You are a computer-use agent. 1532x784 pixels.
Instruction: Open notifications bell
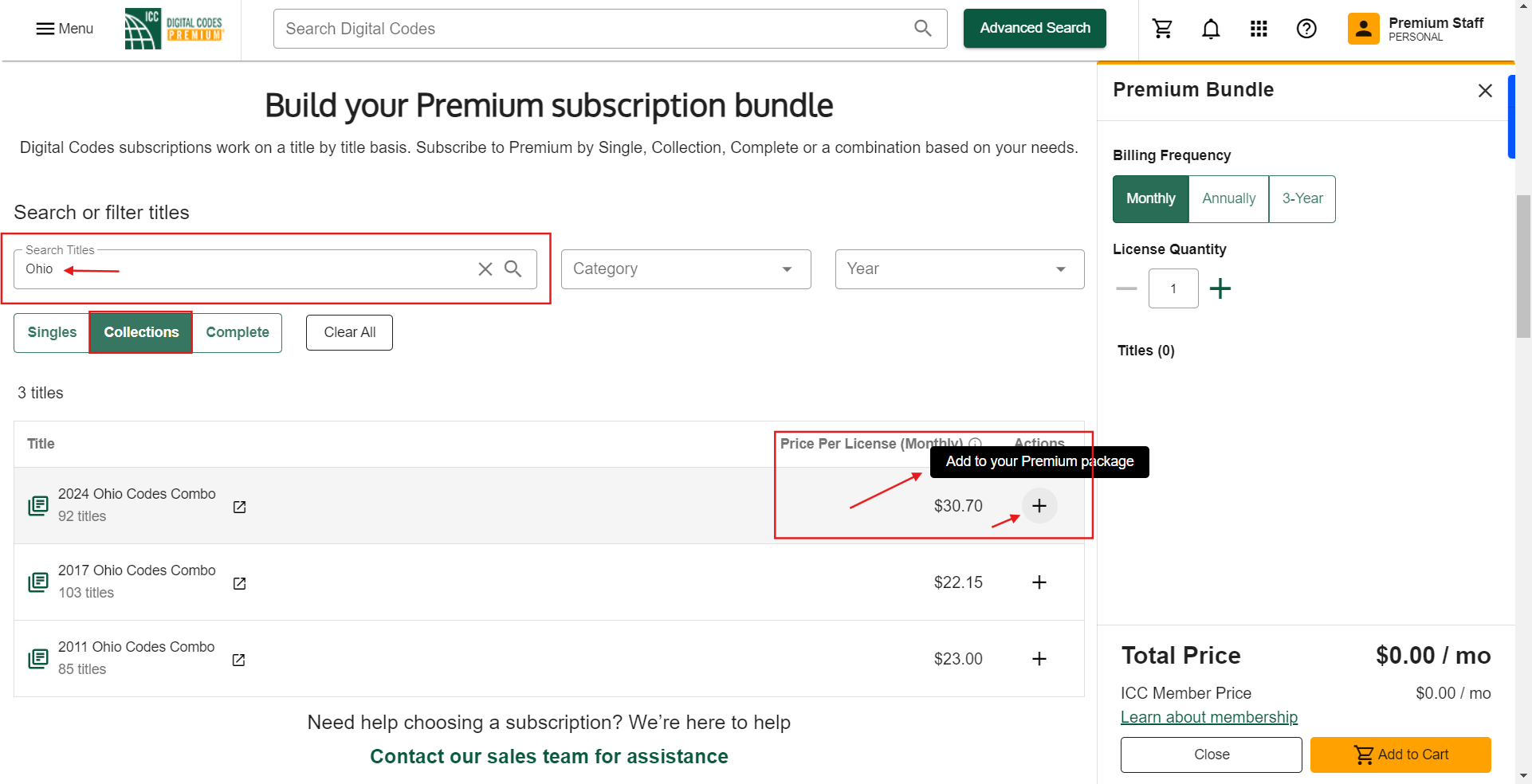[1210, 29]
